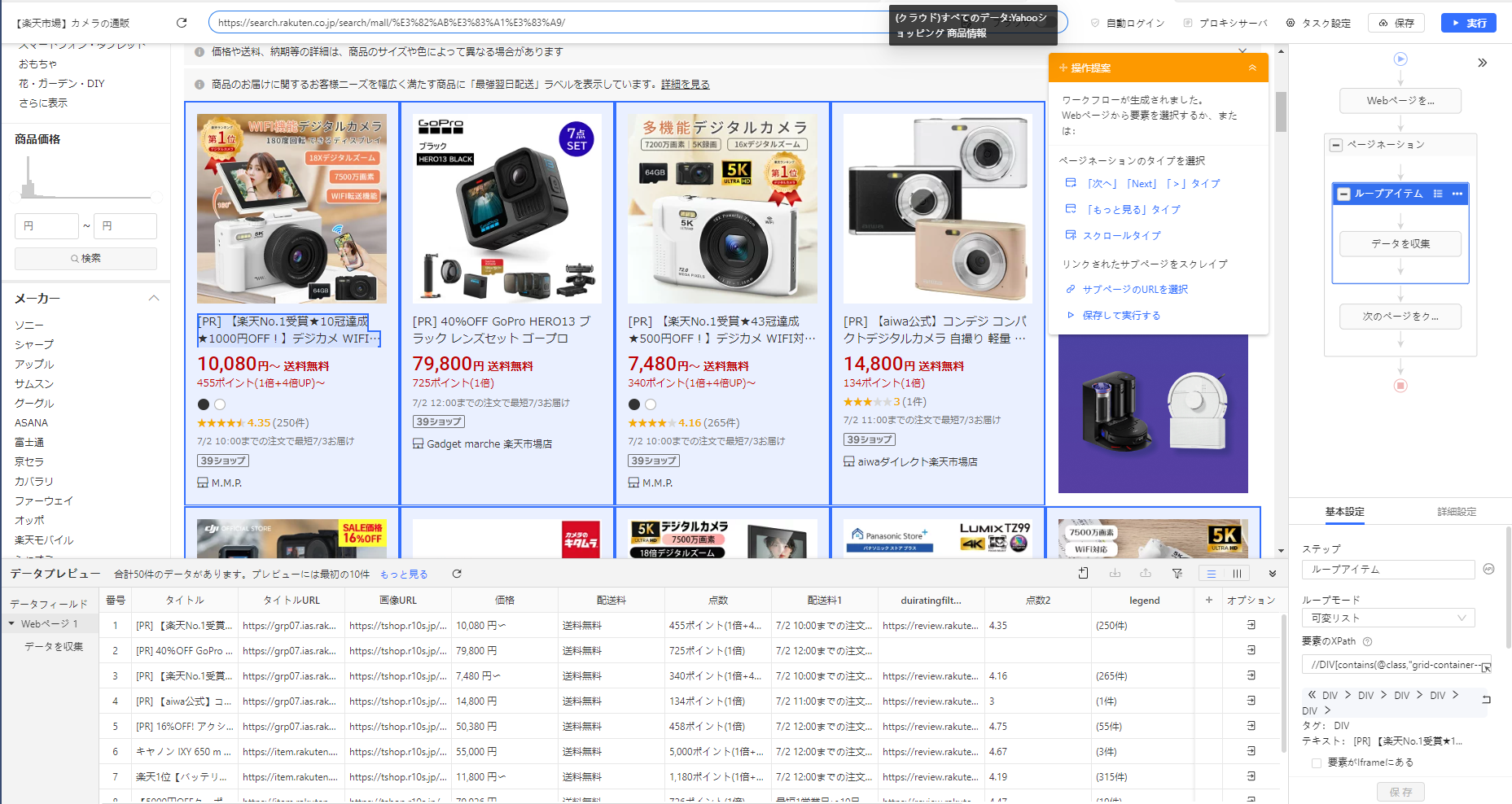Collapse the 操作提案 tip panel
The width and height of the screenshot is (1512, 804).
(1252, 68)
